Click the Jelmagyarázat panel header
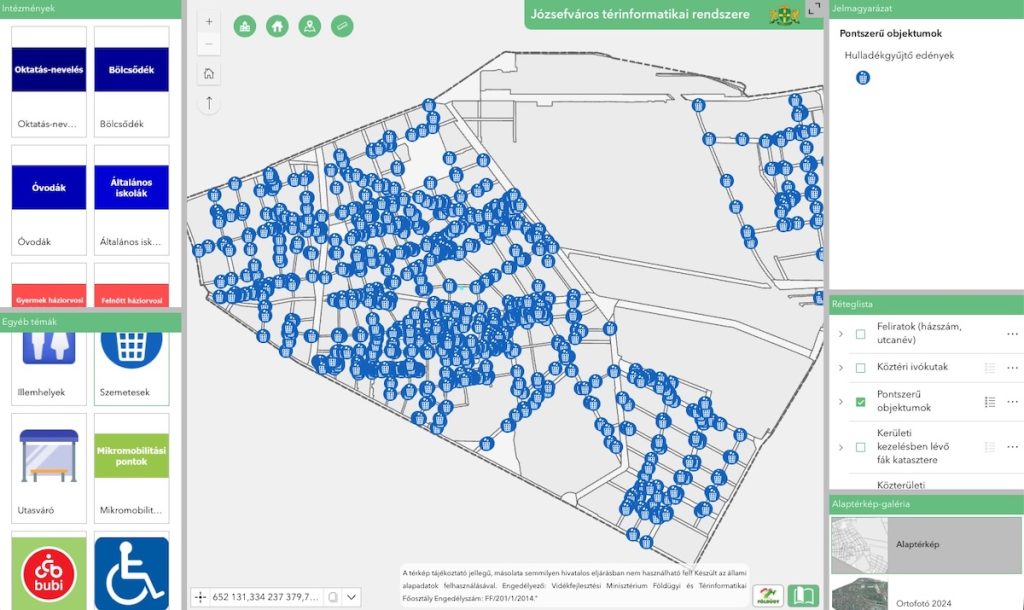Screen dimensions: 1024x610 click(x=926, y=8)
